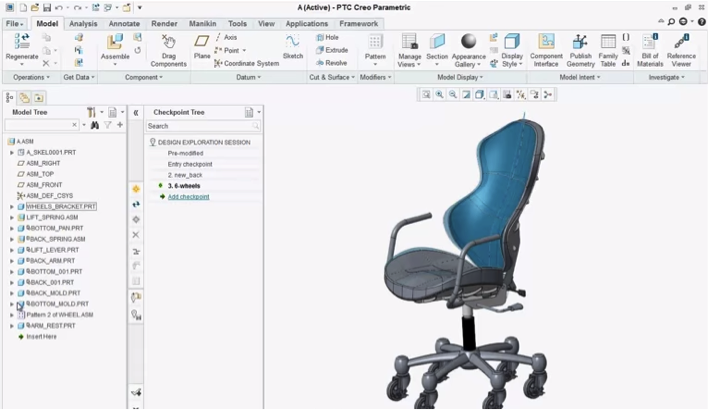Create a datum Plane
Screen dimensions: 708x410
[x=202, y=42]
